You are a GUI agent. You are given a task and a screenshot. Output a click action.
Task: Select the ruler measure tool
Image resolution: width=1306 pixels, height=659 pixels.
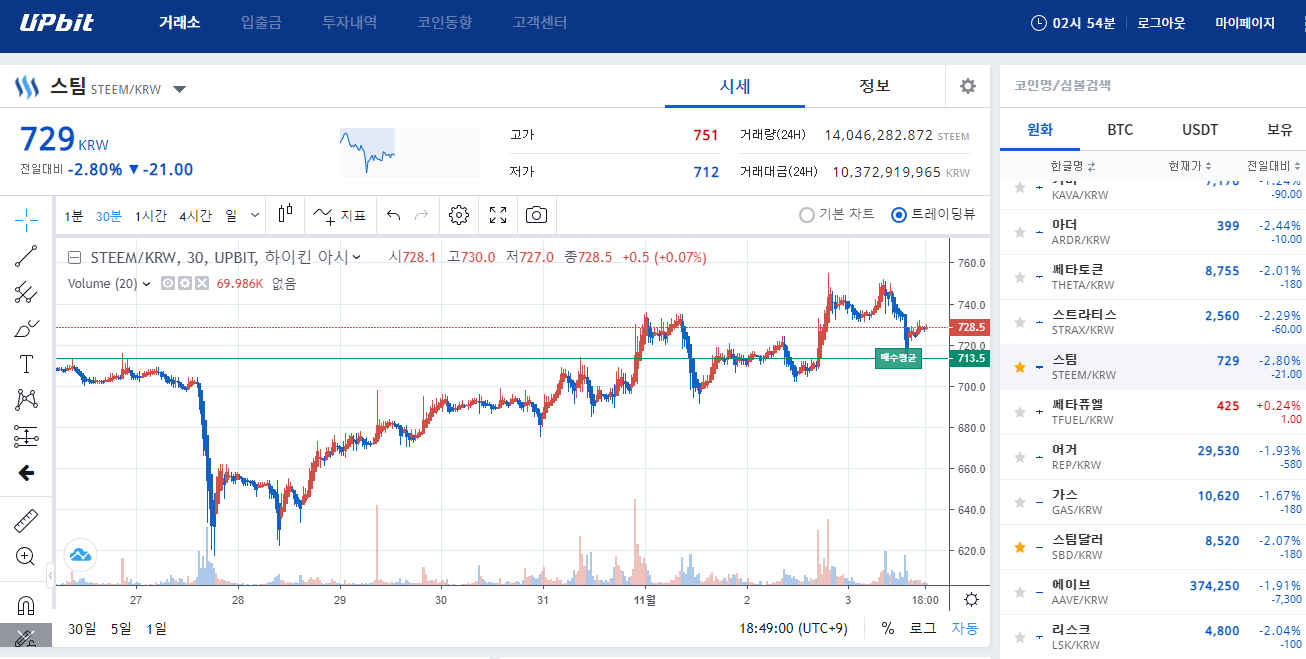pos(27,521)
